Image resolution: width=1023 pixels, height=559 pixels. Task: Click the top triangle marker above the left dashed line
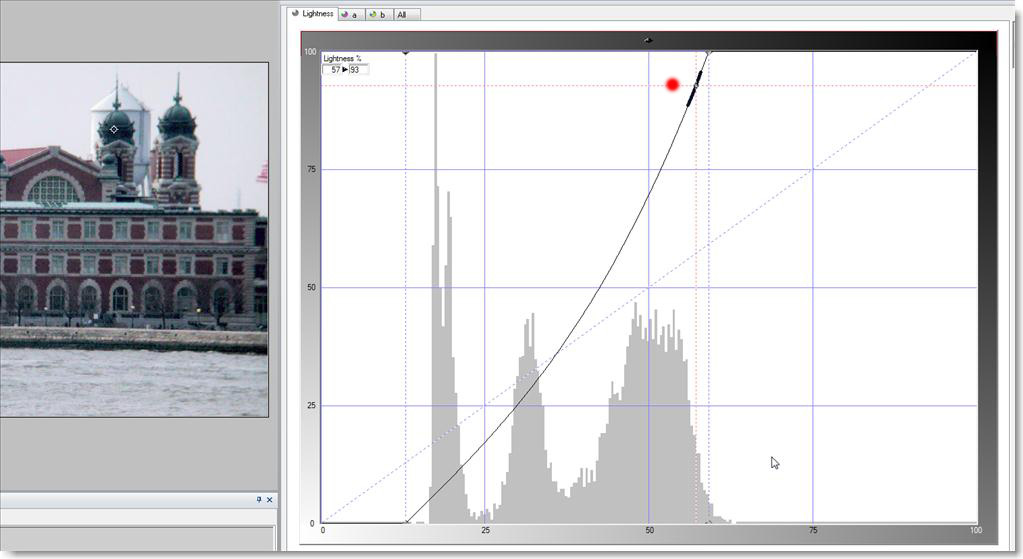click(406, 52)
